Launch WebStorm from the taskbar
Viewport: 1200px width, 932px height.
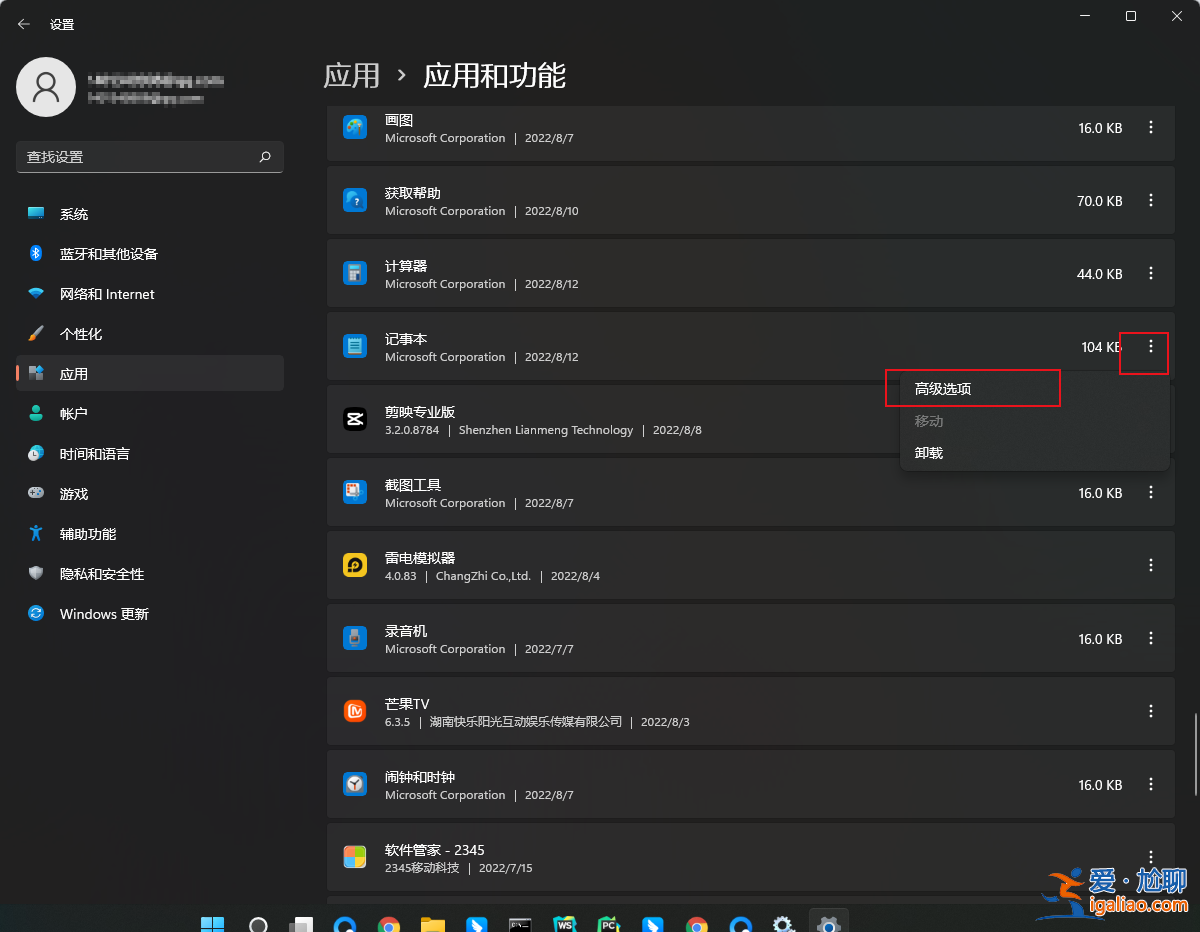(565, 922)
